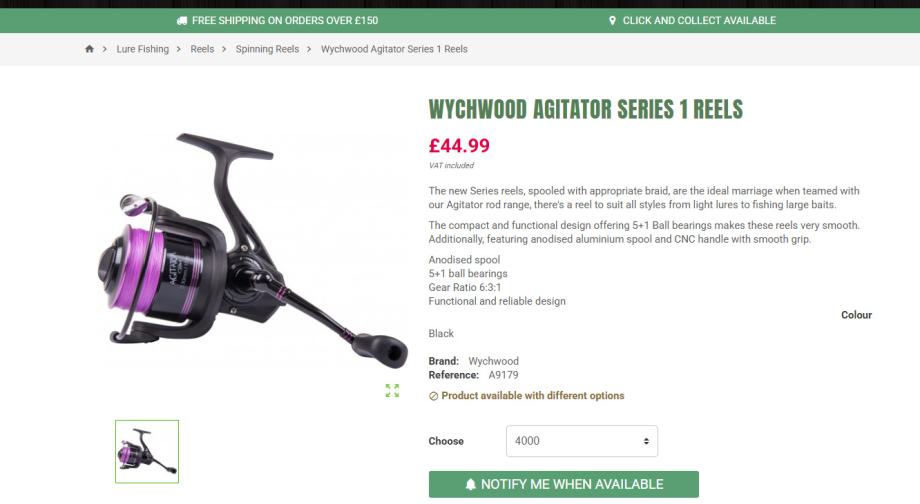Navigate to Lure Fishing breadcrumb

pyautogui.click(x=143, y=49)
